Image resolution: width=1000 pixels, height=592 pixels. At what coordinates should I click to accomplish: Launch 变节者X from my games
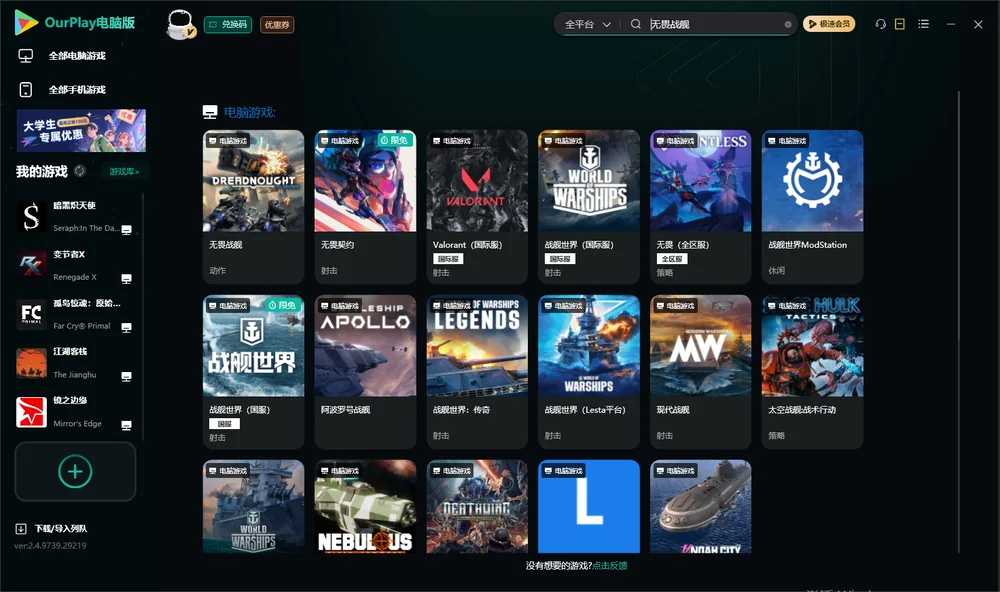click(x=75, y=265)
